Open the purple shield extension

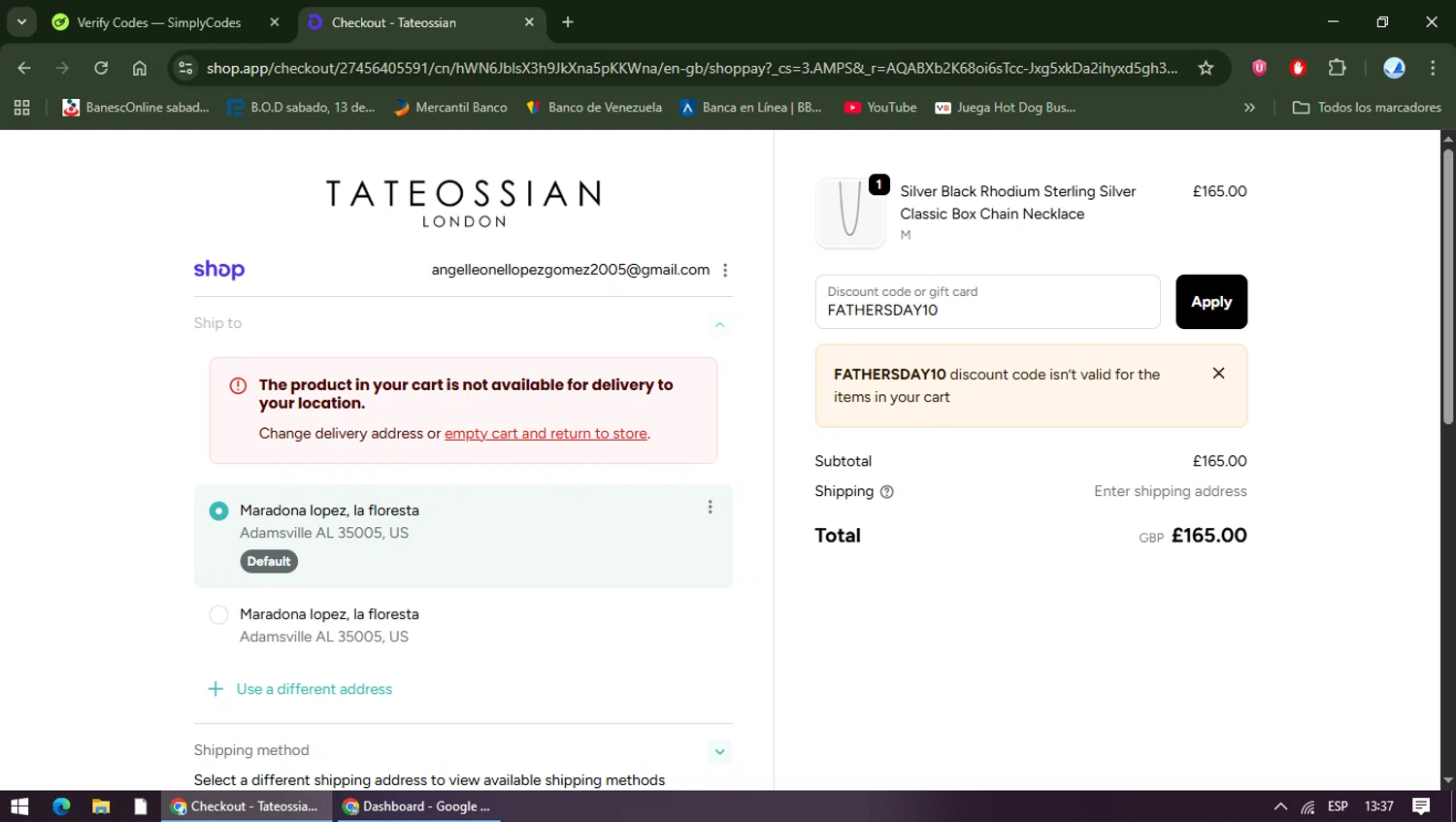[x=1259, y=68]
